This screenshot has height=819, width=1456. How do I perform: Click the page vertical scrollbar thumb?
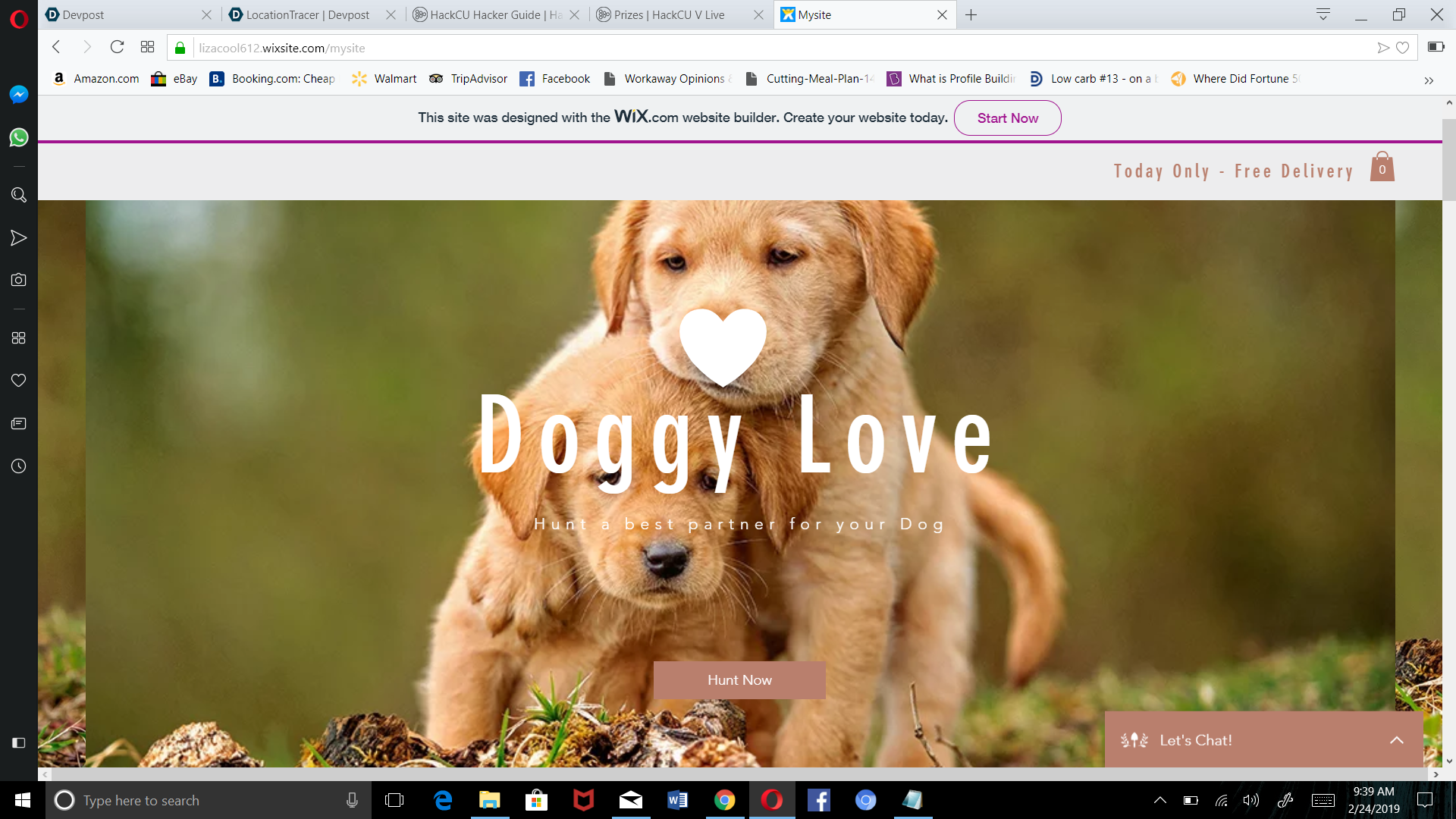1448,159
